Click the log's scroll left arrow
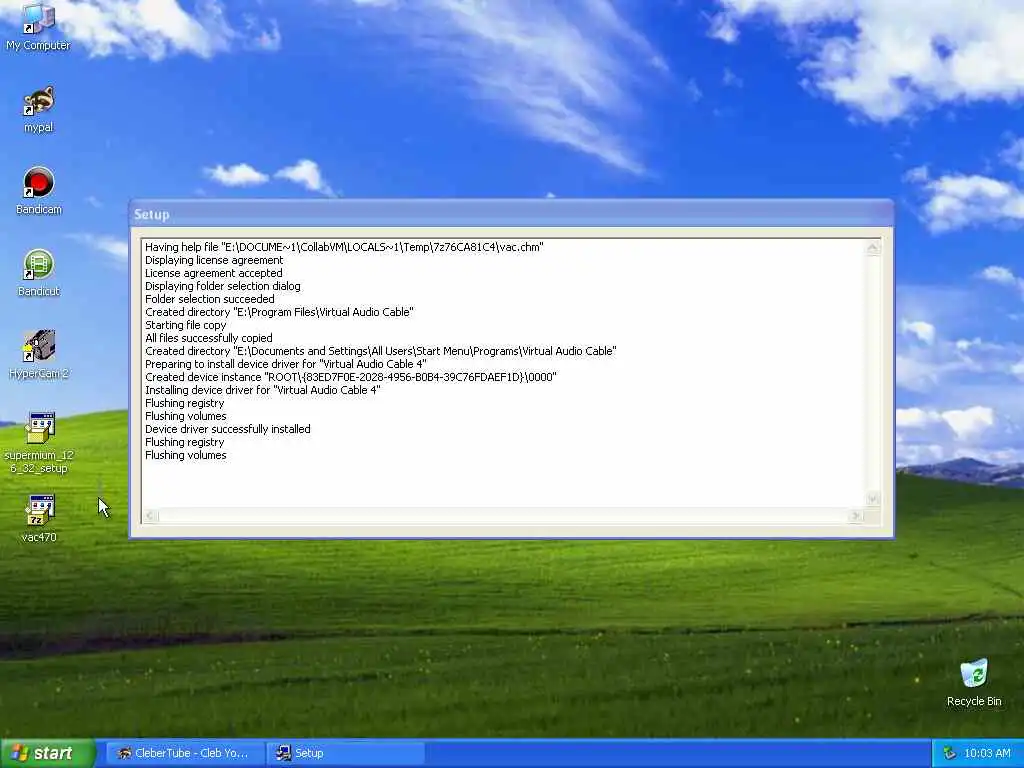Viewport: 1024px width, 768px height. click(150, 516)
